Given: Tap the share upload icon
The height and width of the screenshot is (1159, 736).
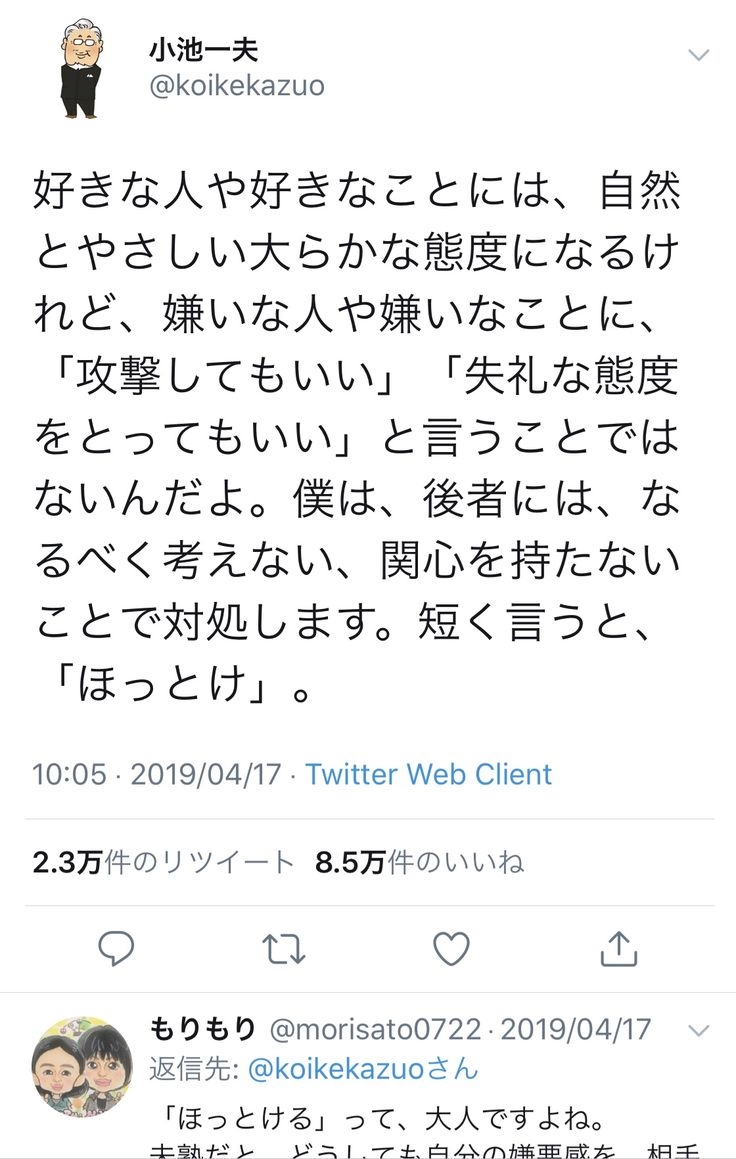Looking at the screenshot, I should click(618, 947).
